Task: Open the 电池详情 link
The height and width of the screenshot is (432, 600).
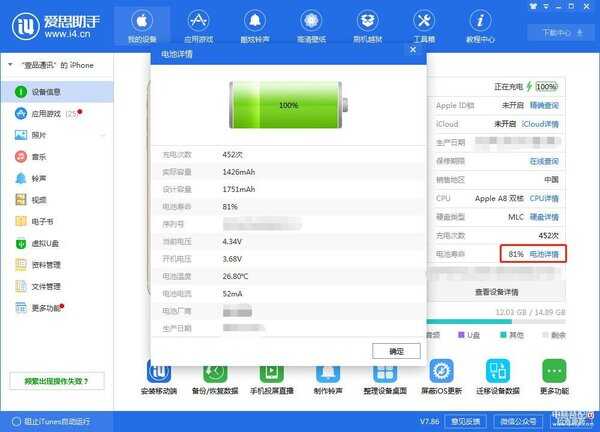Action: point(544,254)
